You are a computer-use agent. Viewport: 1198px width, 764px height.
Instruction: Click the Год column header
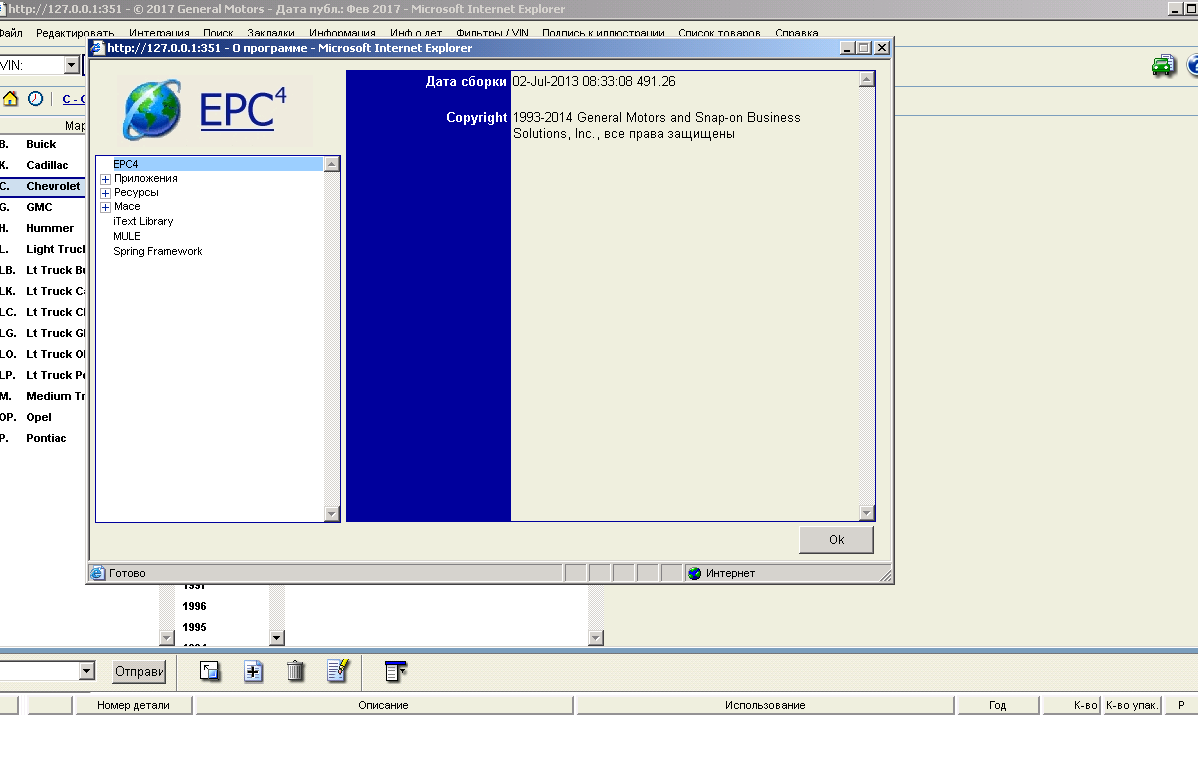click(998, 705)
